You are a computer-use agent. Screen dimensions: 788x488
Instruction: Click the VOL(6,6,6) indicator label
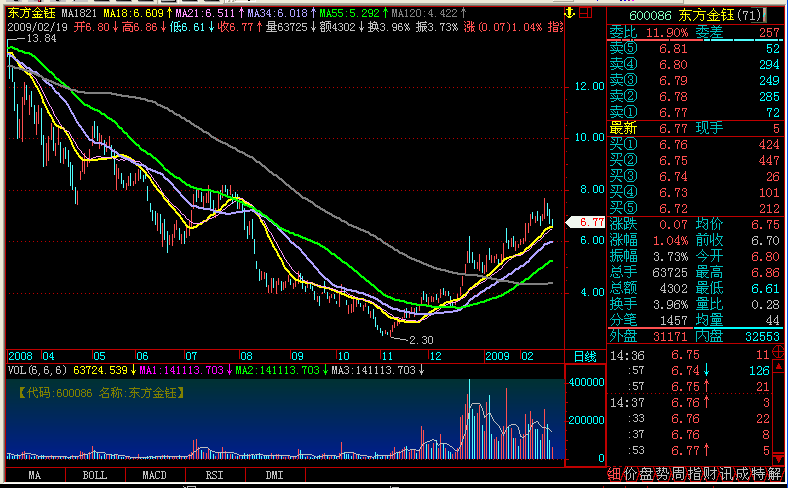click(37, 370)
